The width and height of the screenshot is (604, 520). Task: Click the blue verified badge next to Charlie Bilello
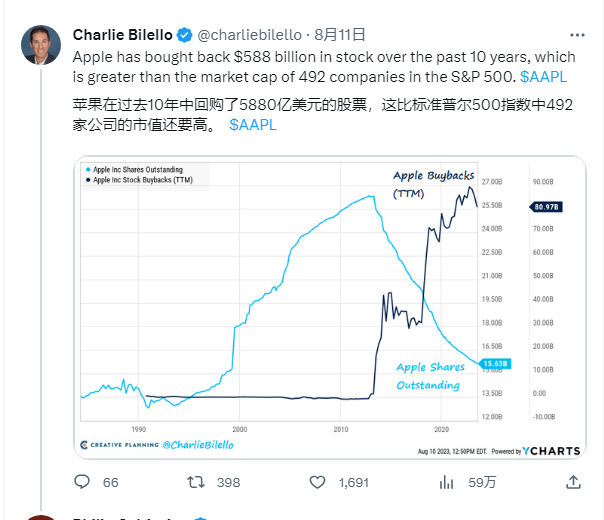pos(185,35)
